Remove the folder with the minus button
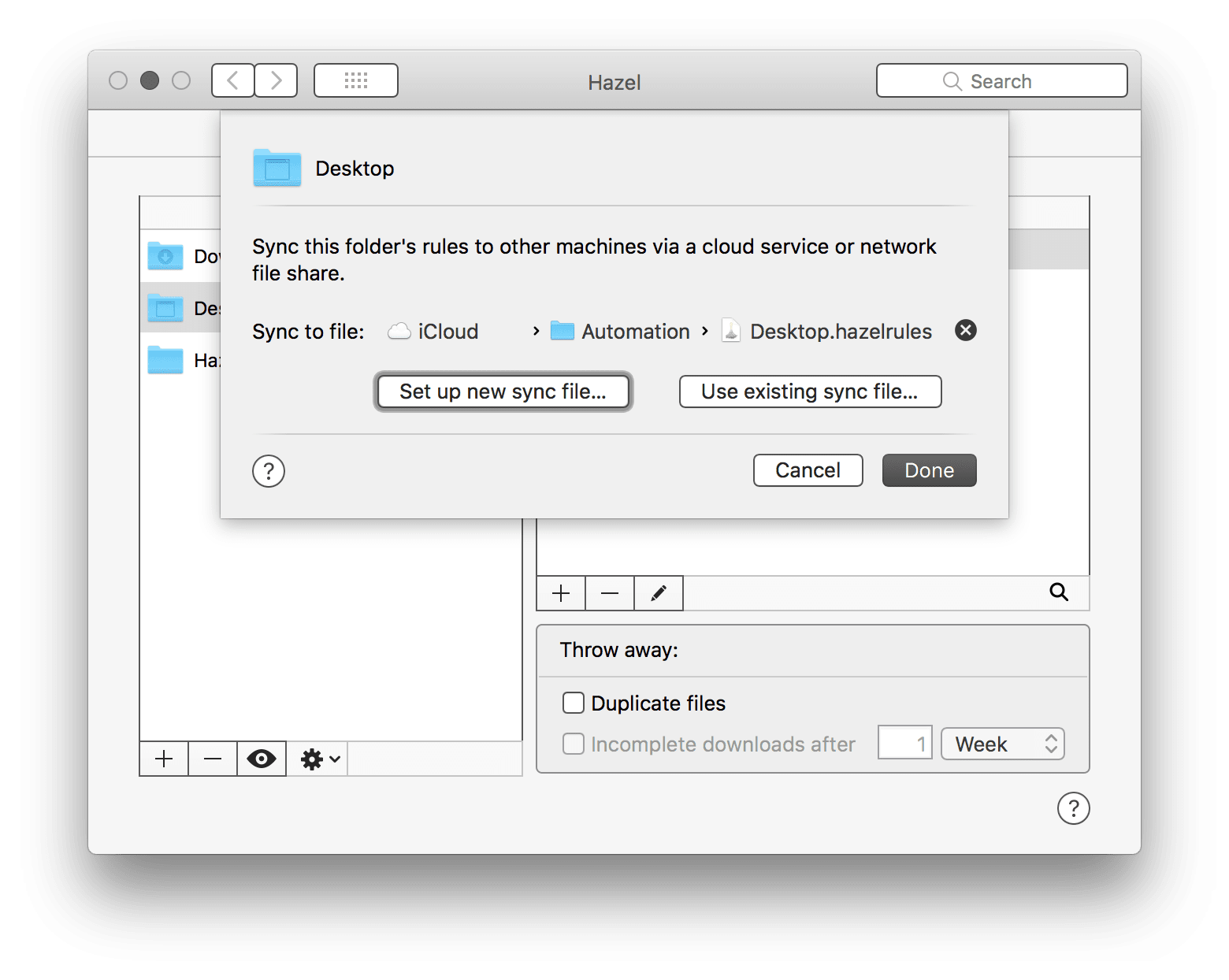Screen dimensions: 1229x980 tap(213, 759)
